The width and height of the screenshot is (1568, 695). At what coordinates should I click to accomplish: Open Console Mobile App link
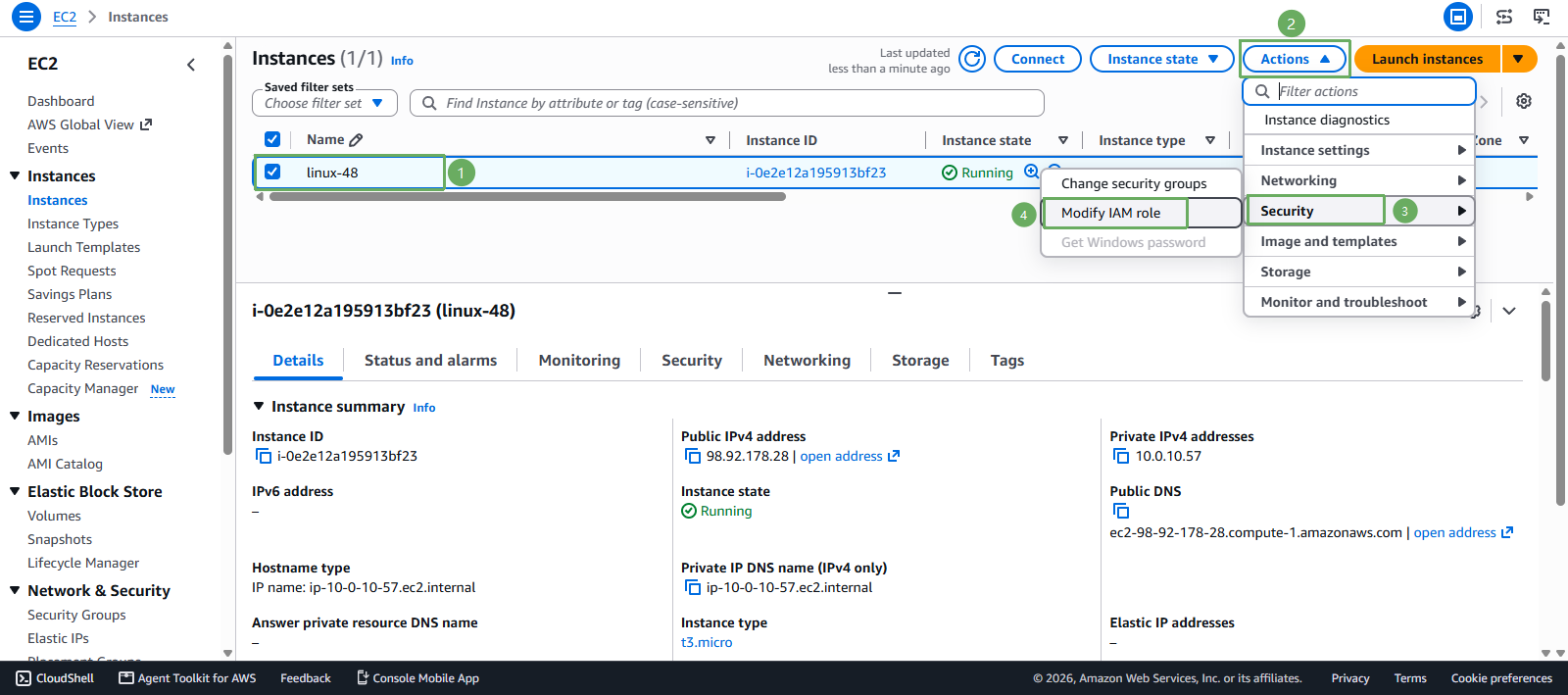pos(417,677)
